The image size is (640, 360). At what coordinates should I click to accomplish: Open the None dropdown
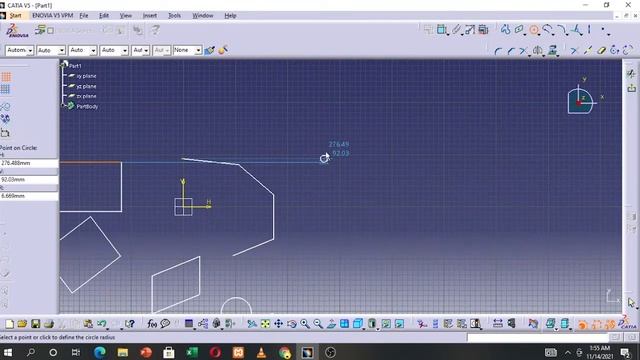point(187,50)
